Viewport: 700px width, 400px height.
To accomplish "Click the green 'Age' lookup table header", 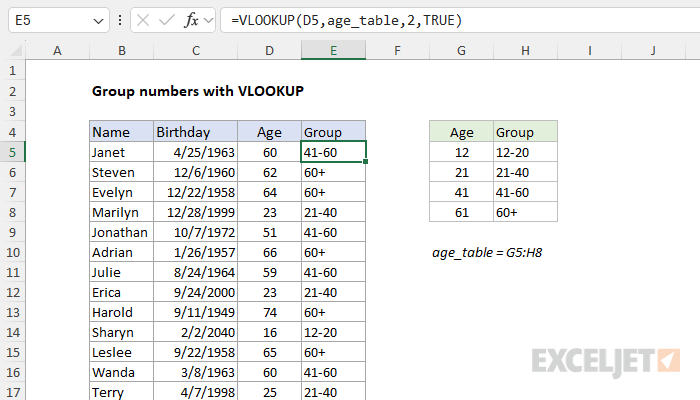I will [461, 132].
